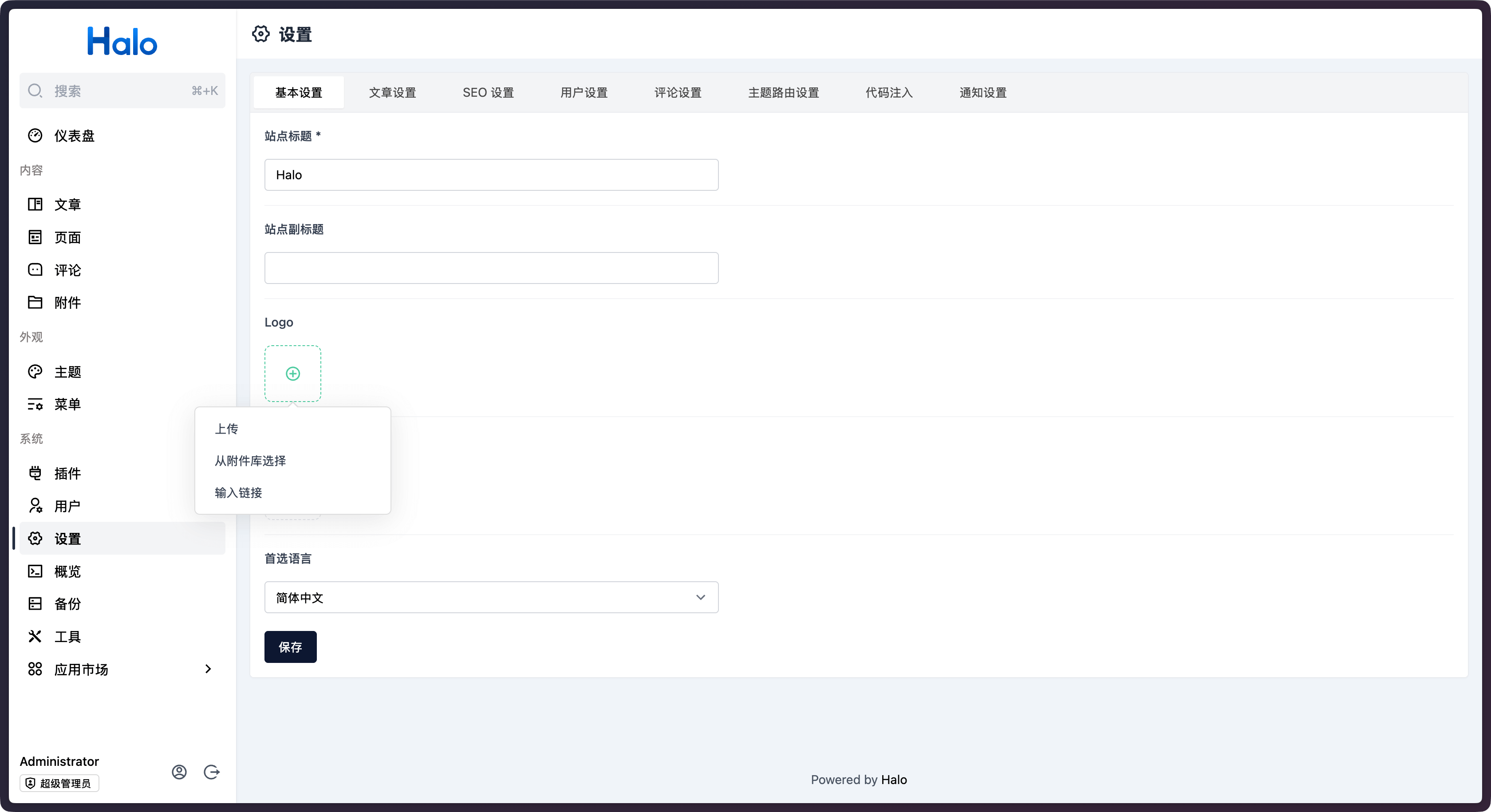Screen dimensions: 1491x812
Task: Go to Plugins via the plug icon (插件)
Action: click(35, 473)
